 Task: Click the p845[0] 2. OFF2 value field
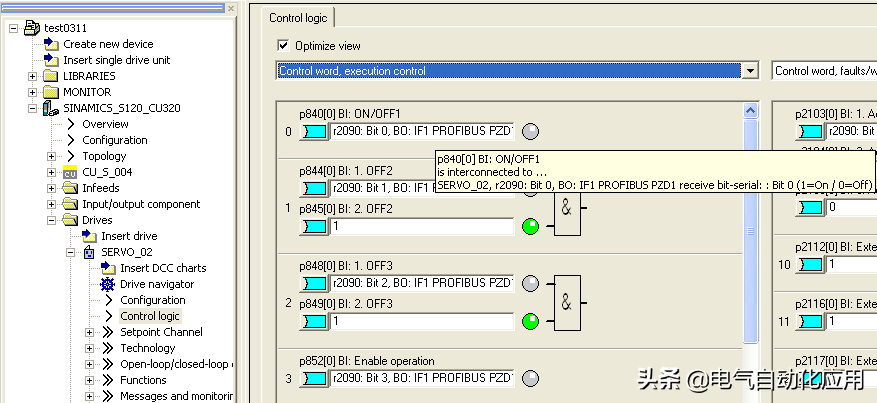tap(421, 226)
